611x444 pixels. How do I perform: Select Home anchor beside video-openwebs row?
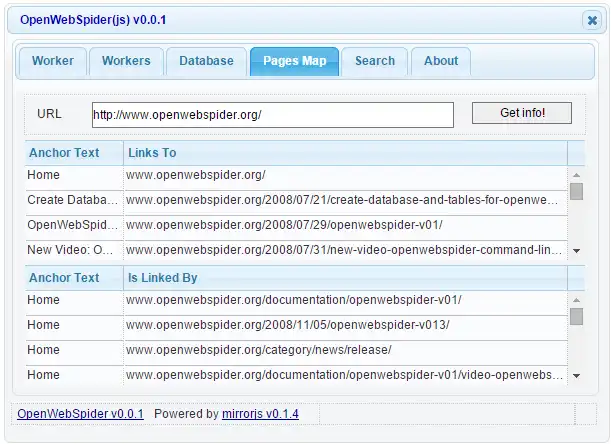(74, 375)
